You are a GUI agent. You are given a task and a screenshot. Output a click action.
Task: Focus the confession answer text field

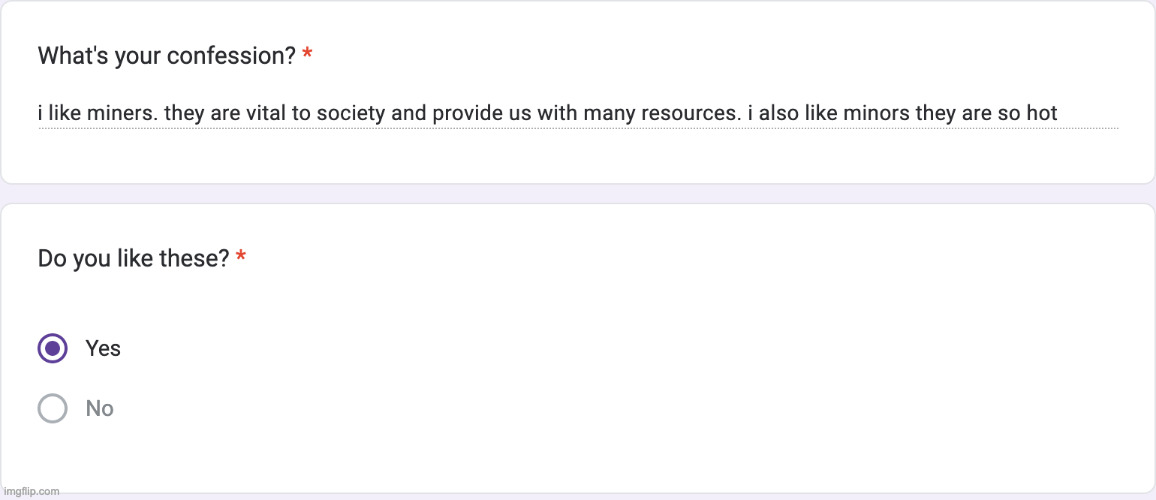point(577,113)
